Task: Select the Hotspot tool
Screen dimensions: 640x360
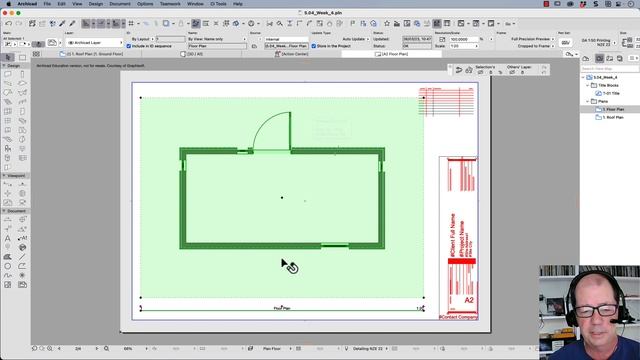Action: tap(22, 276)
